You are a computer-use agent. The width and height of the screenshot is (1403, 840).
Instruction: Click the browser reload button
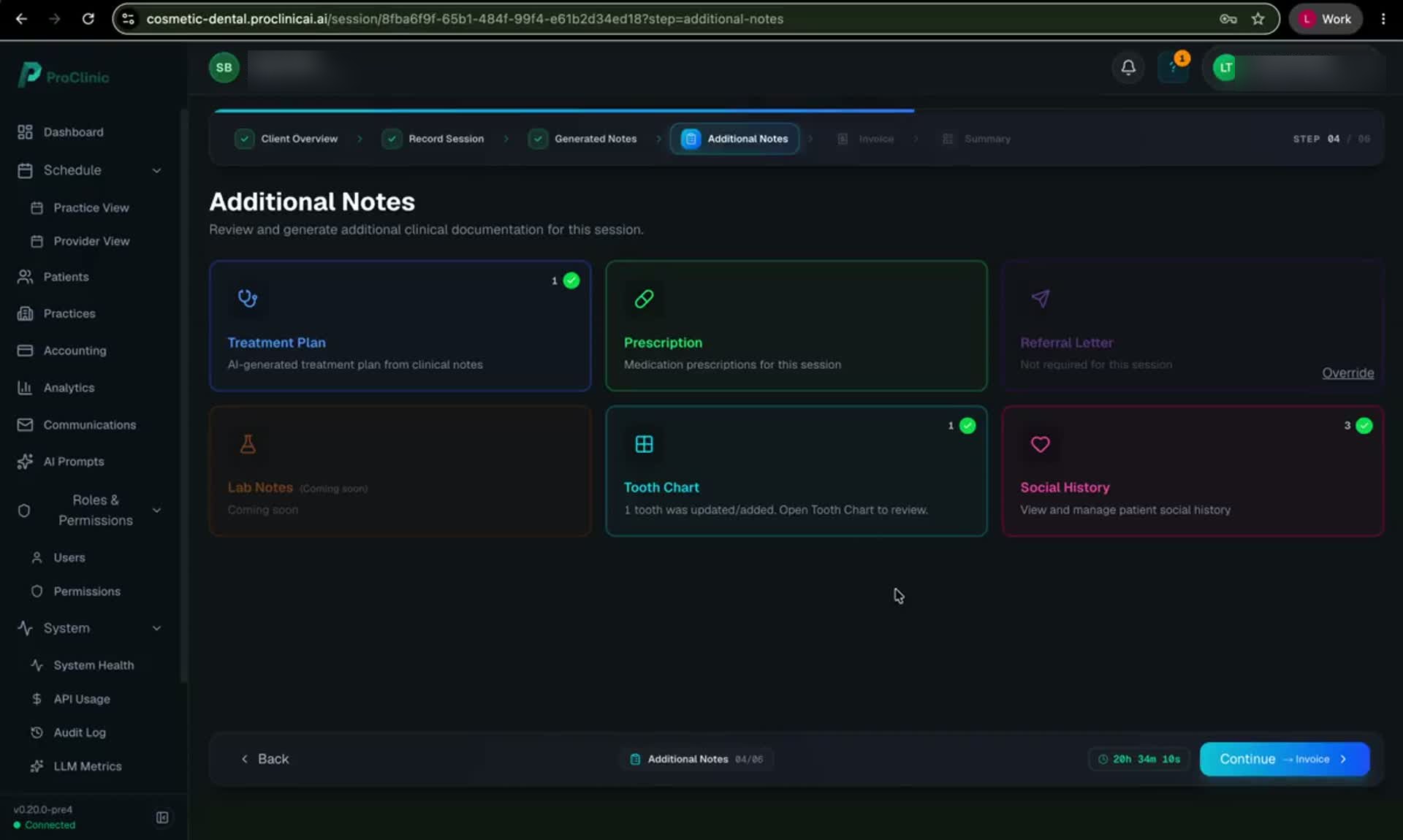click(88, 19)
